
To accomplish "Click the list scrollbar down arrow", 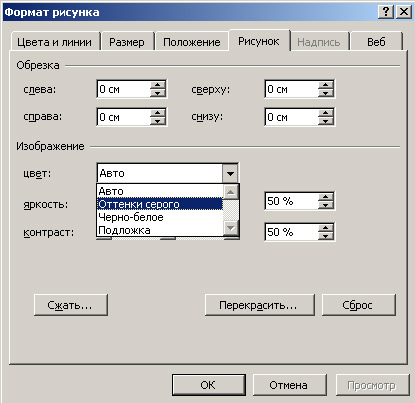I will tap(231, 228).
